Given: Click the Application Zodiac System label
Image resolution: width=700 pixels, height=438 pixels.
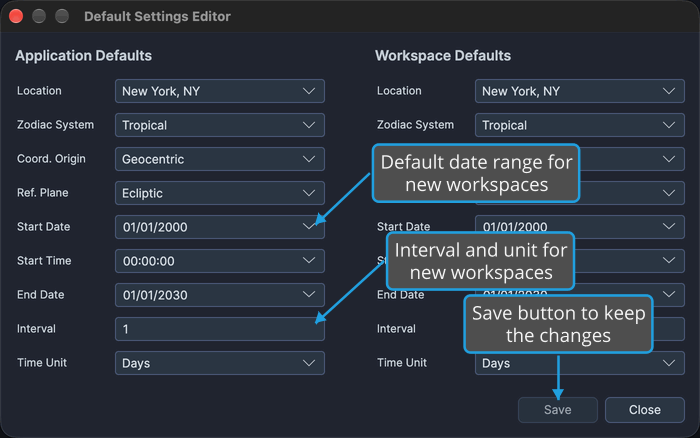Looking at the screenshot, I should (x=55, y=125).
